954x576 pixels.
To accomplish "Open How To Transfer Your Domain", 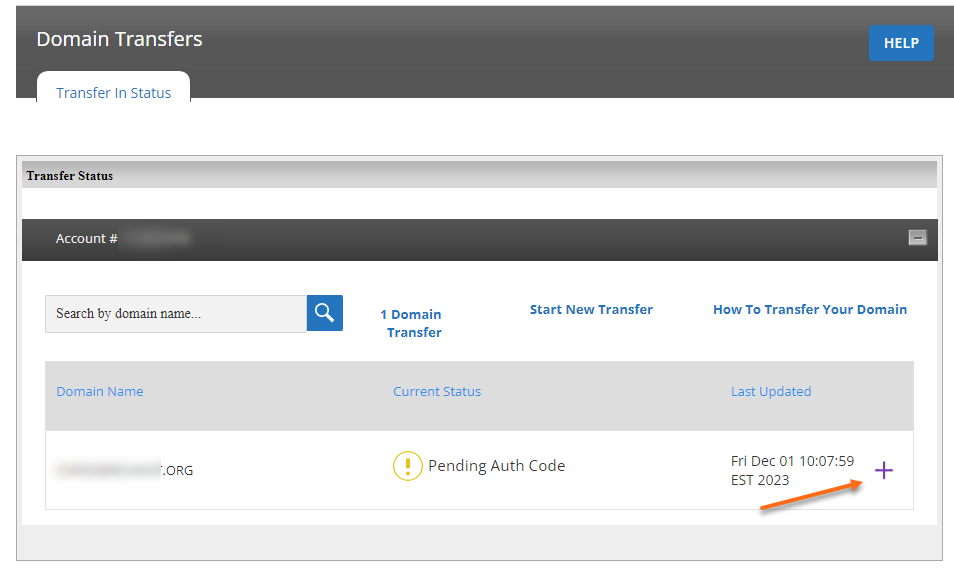I will click(810, 309).
